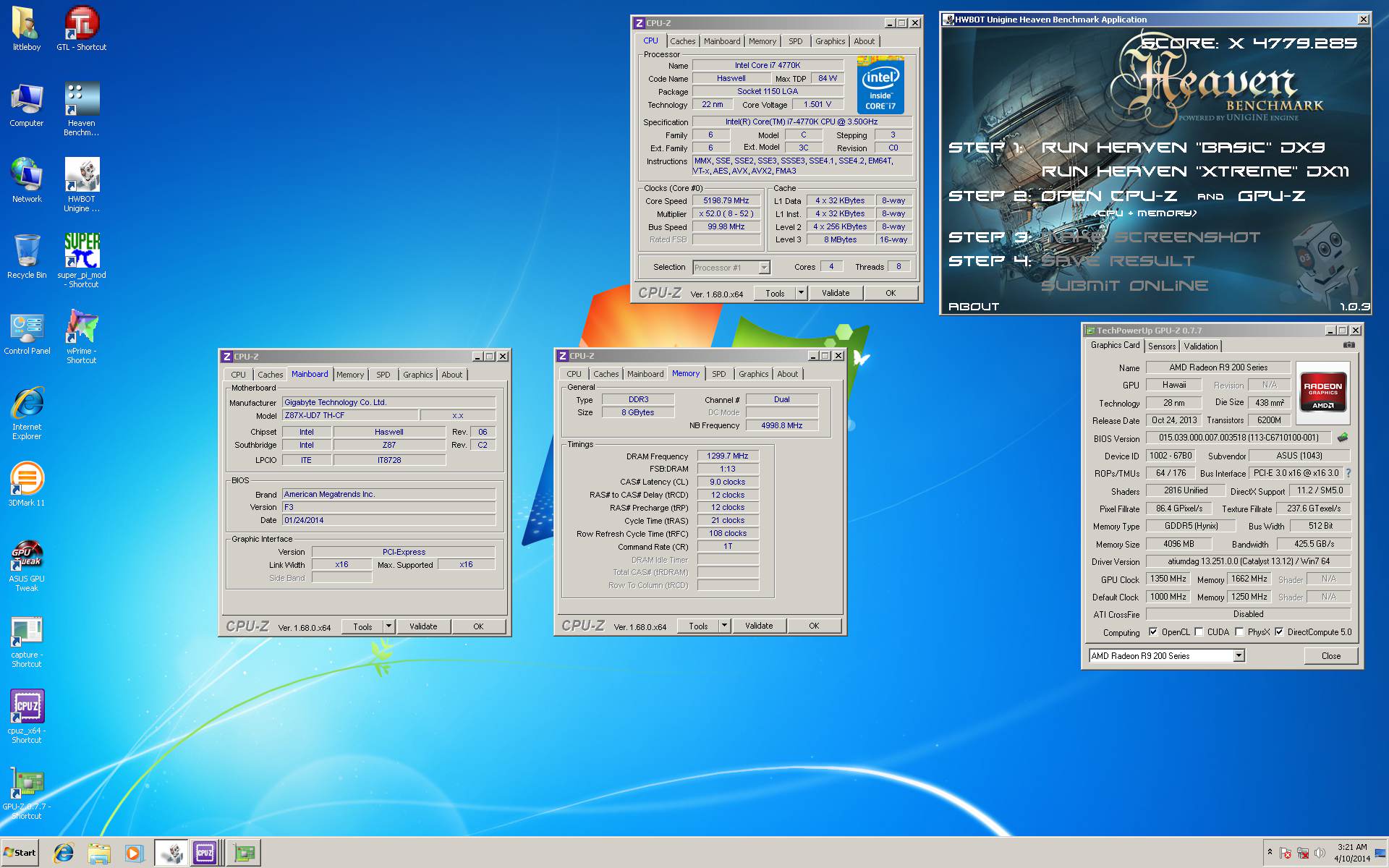The height and width of the screenshot is (868, 1389).
Task: Click the taskbar clock showing 3:21 AM
Action: 1352,853
